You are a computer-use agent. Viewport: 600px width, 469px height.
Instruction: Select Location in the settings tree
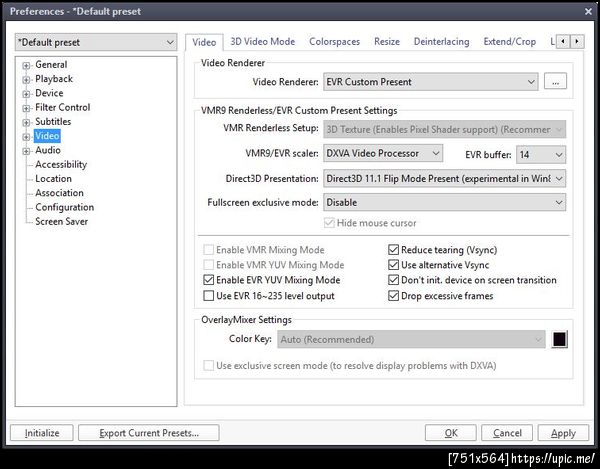[53, 179]
